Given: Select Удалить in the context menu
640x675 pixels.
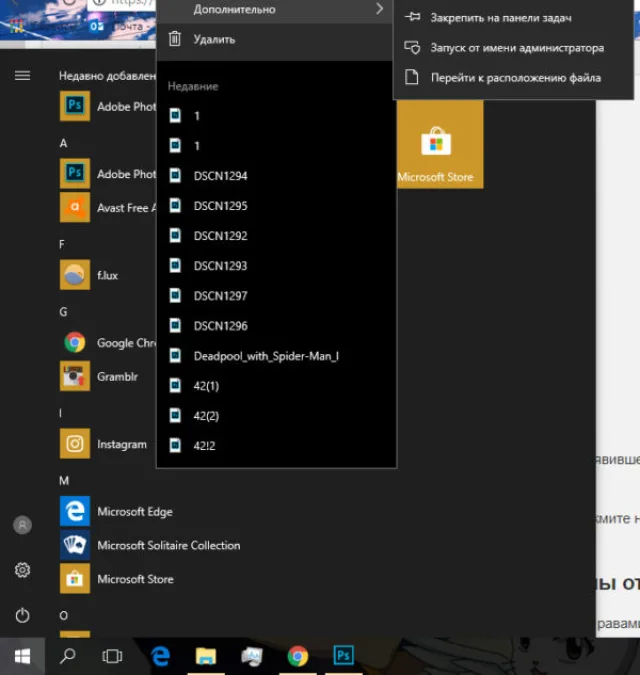Looking at the screenshot, I should click(x=275, y=39).
